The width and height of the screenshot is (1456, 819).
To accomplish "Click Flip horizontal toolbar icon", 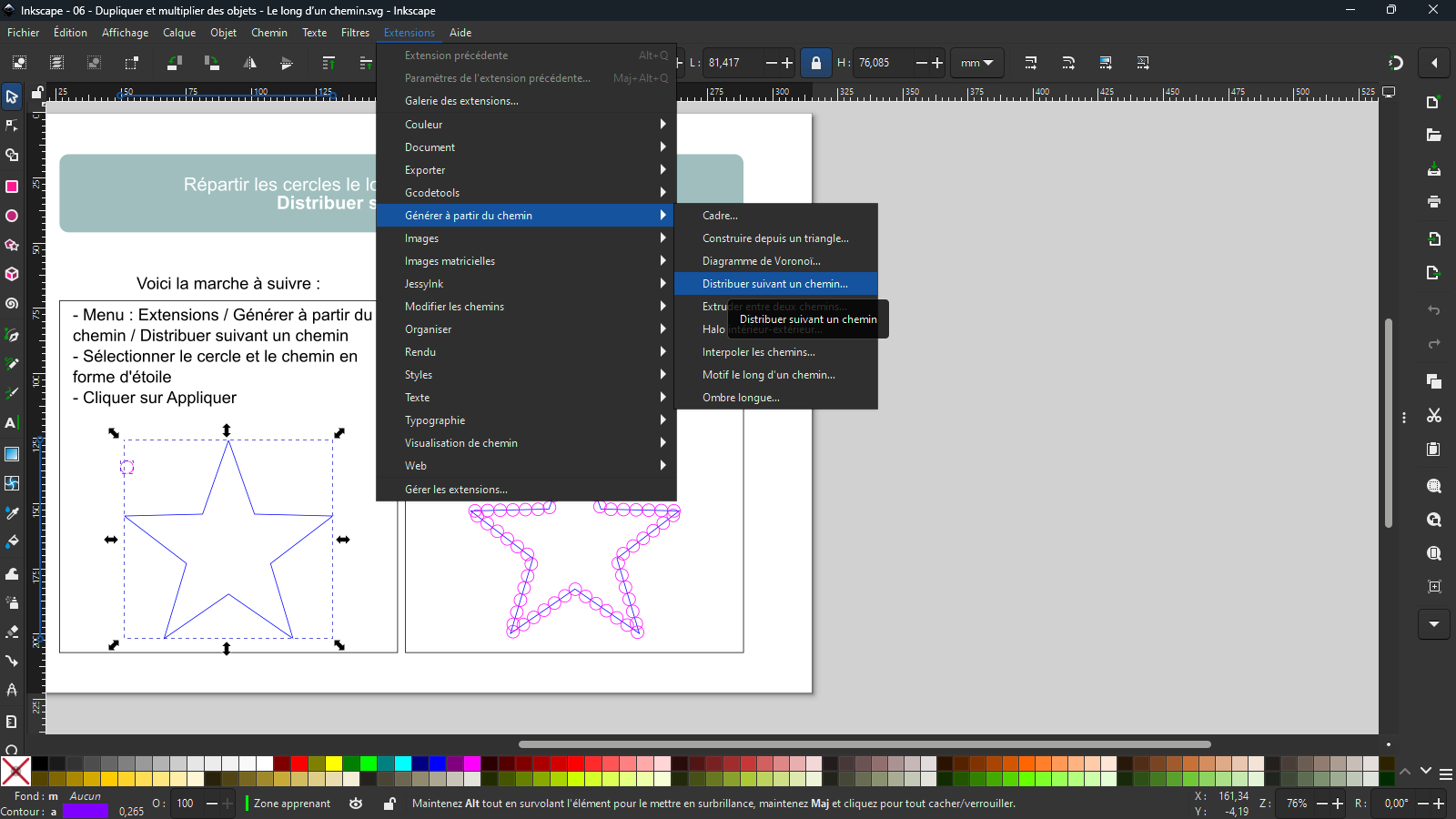I will click(249, 63).
